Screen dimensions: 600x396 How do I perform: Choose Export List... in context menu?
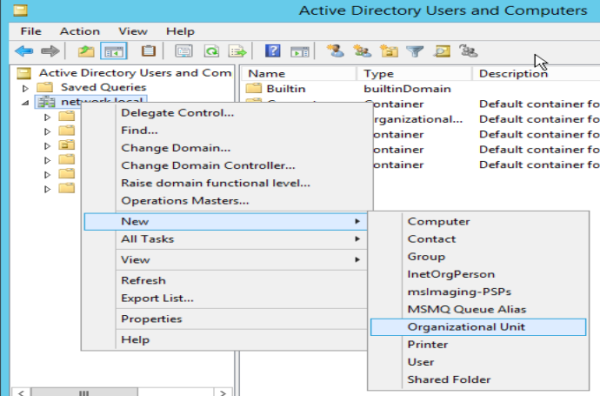(x=225, y=298)
